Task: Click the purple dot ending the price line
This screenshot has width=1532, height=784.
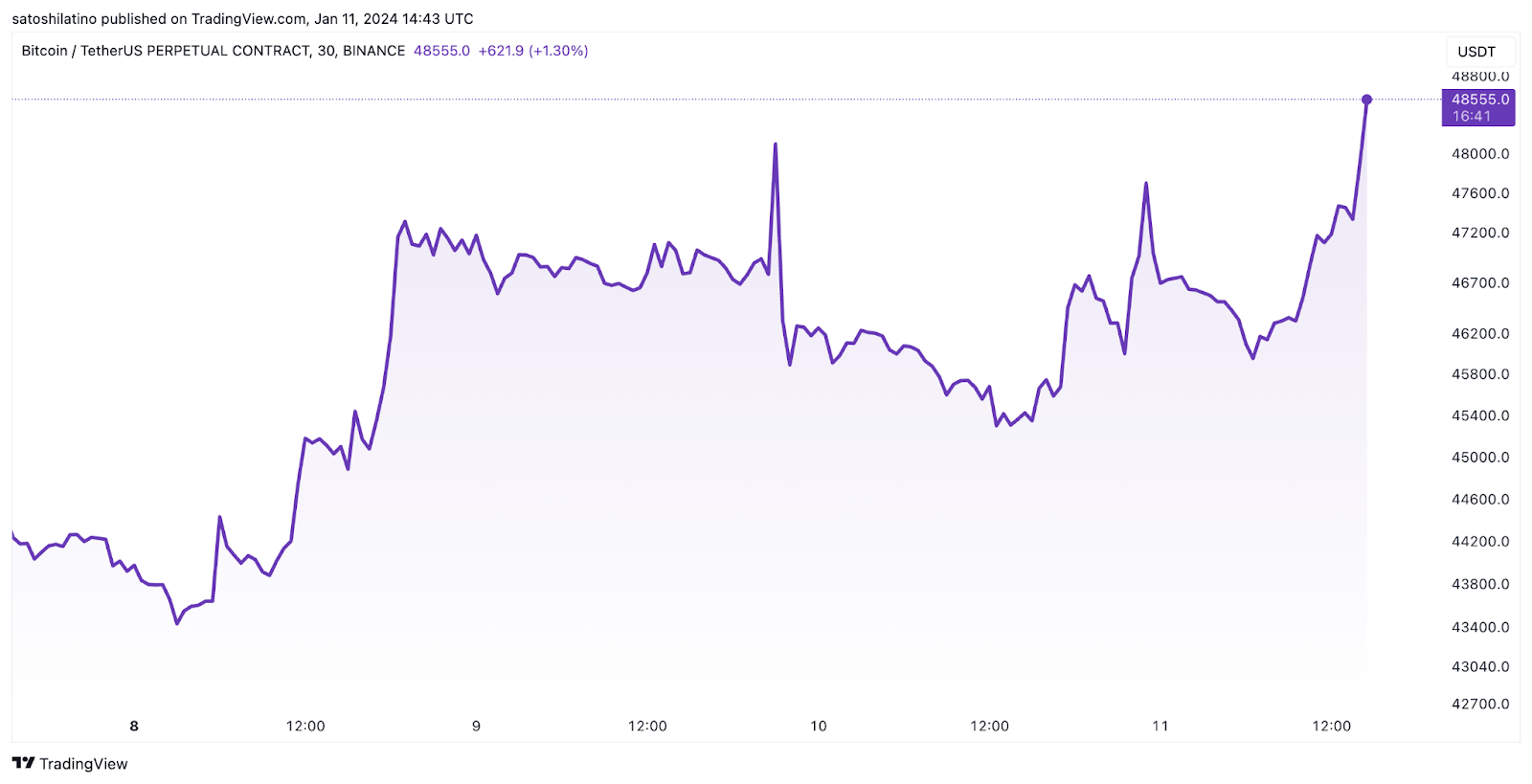Action: pos(1366,100)
